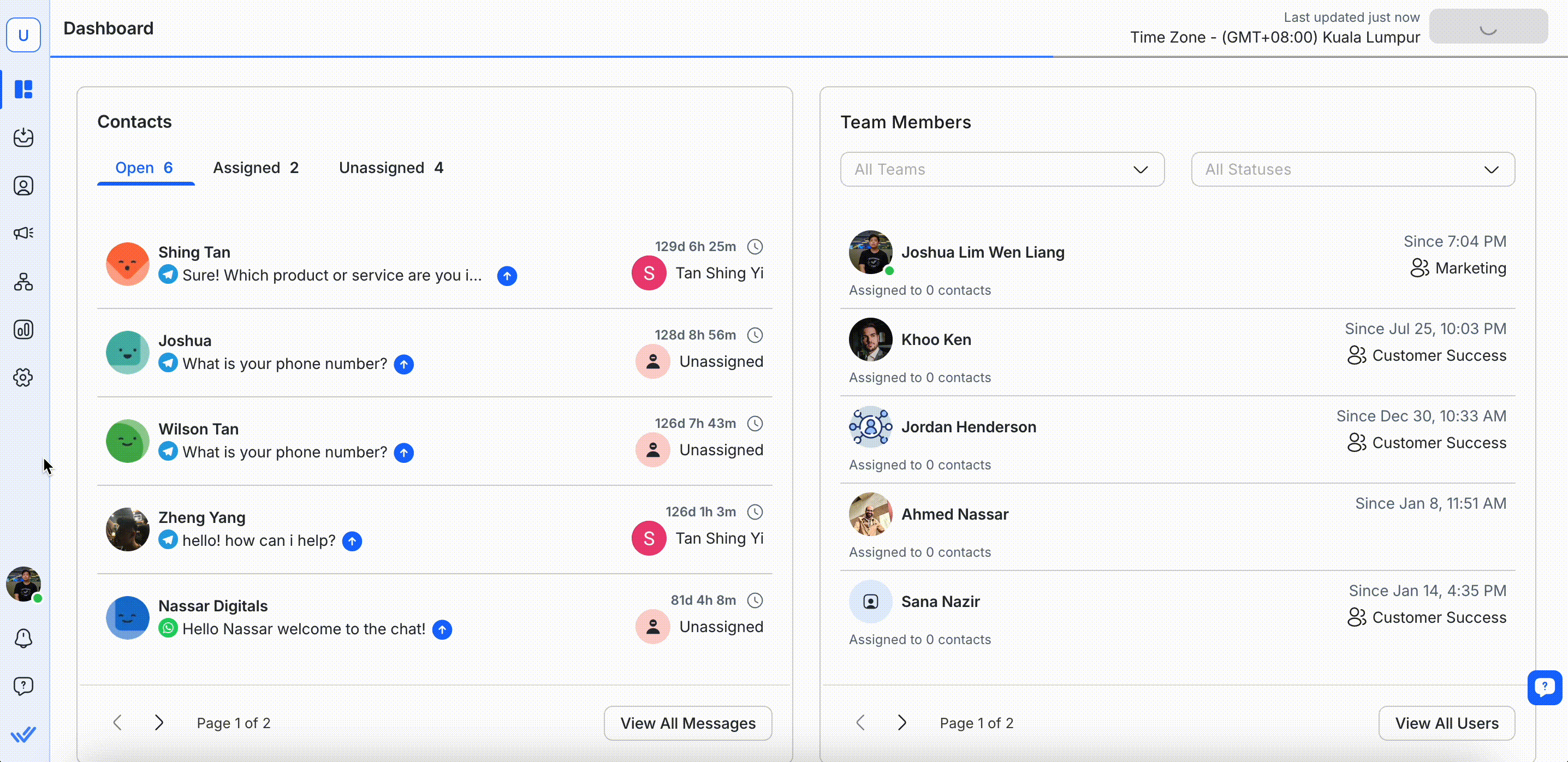The image size is (1568, 762).
Task: Switch to the Unassigned tab
Action: [x=390, y=168]
